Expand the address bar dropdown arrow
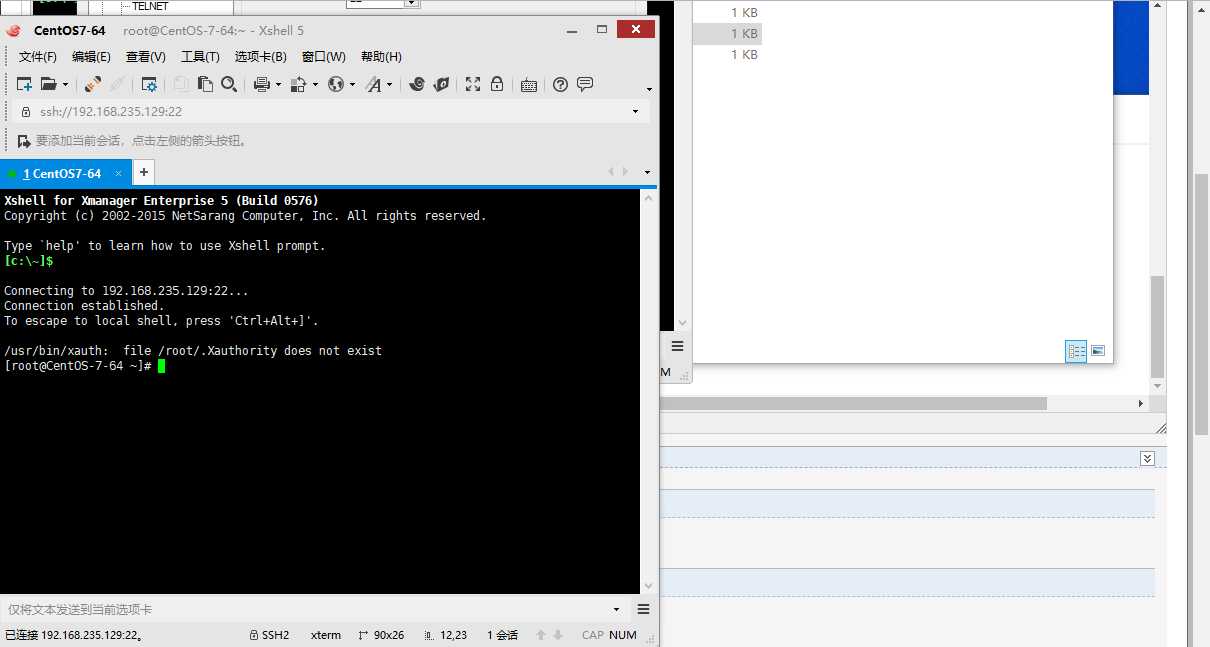1210x647 pixels. tap(636, 111)
